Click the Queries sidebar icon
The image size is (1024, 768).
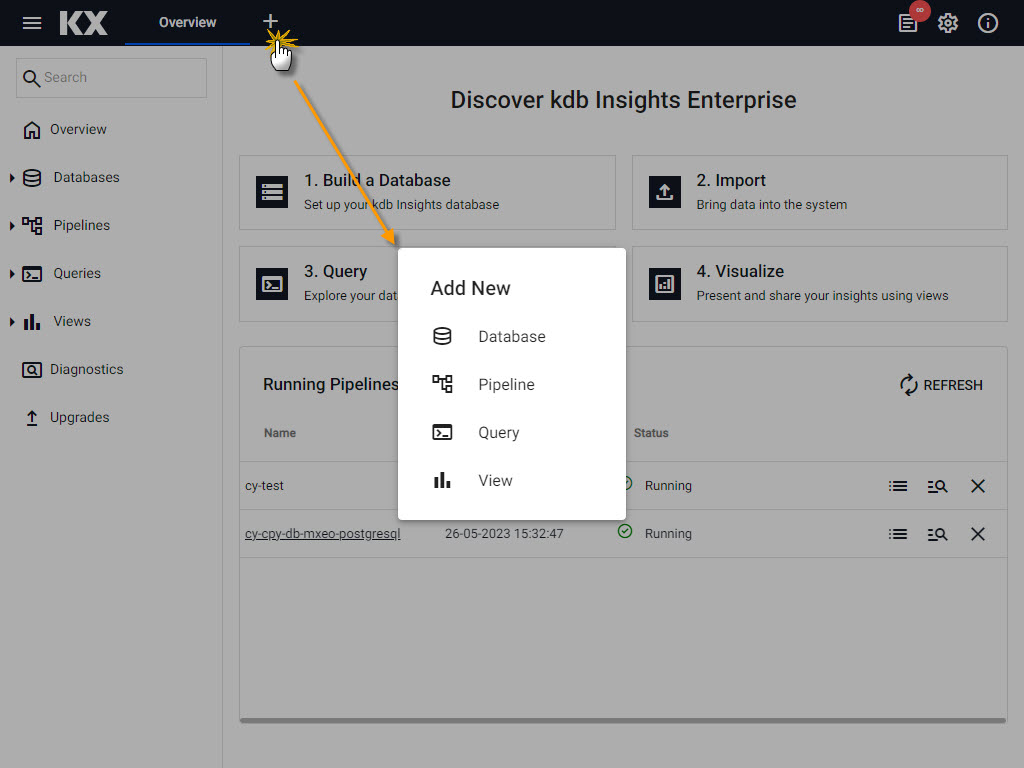(x=32, y=274)
